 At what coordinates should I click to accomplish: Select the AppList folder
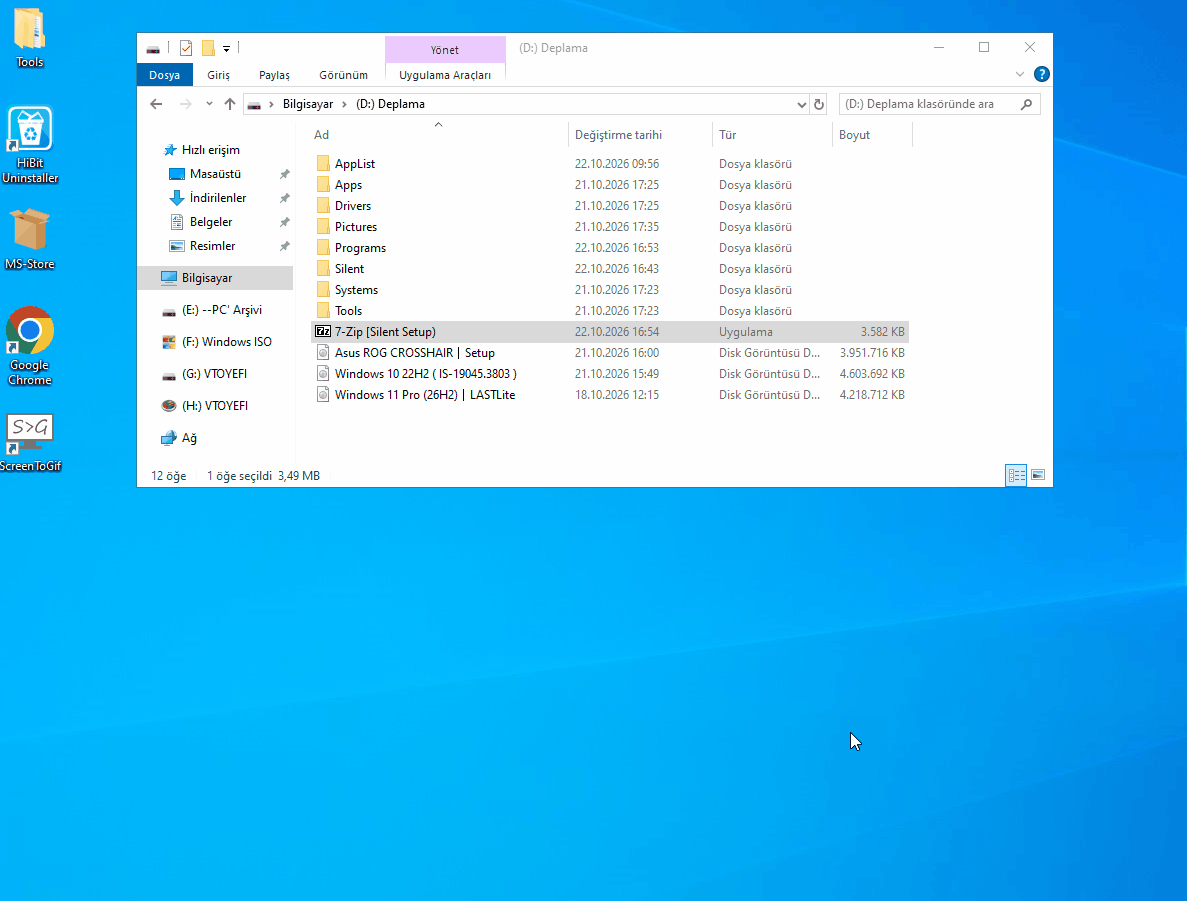[x=609, y=164]
